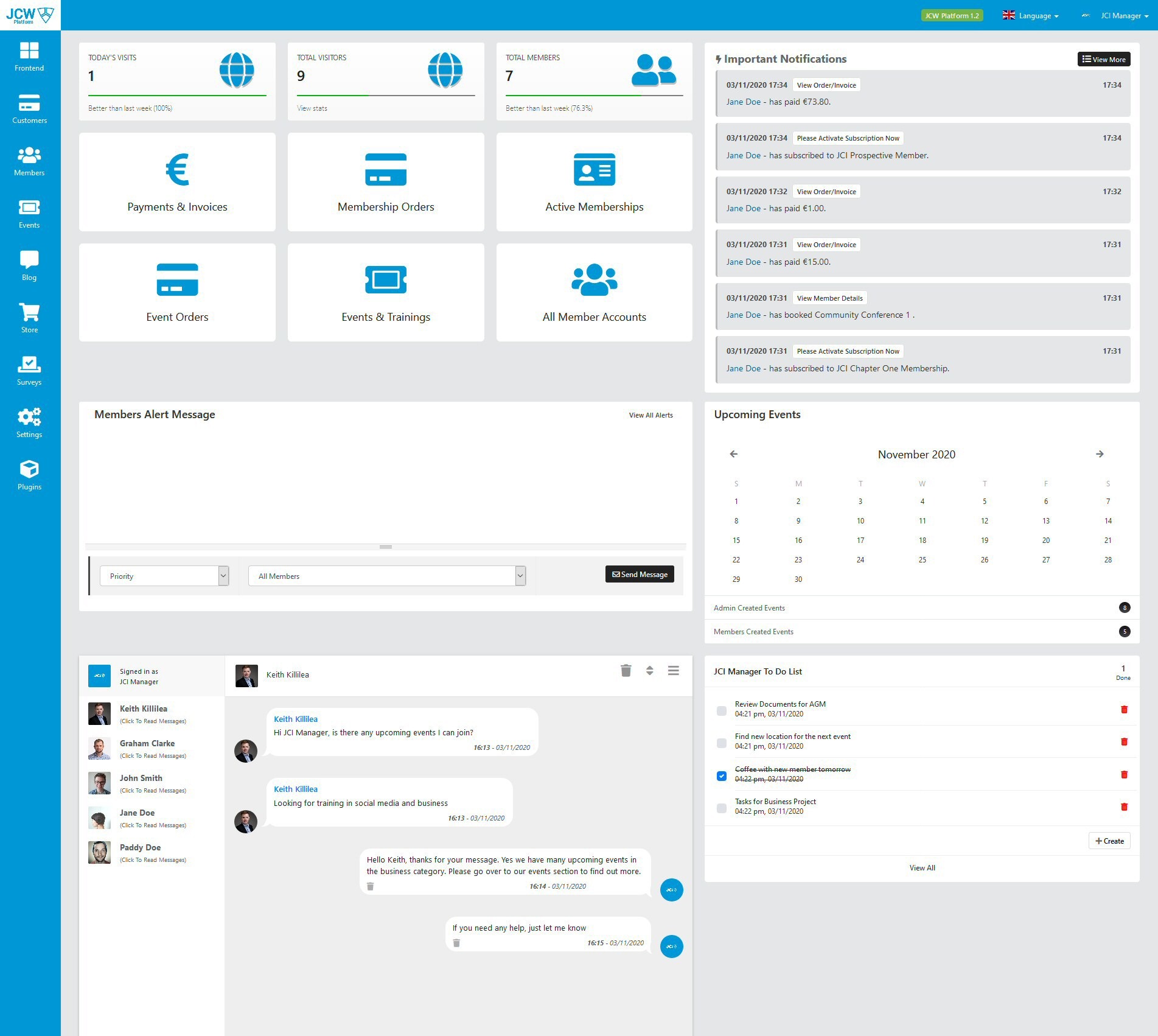
Task: Open the Membership Orders tile
Action: click(x=386, y=182)
